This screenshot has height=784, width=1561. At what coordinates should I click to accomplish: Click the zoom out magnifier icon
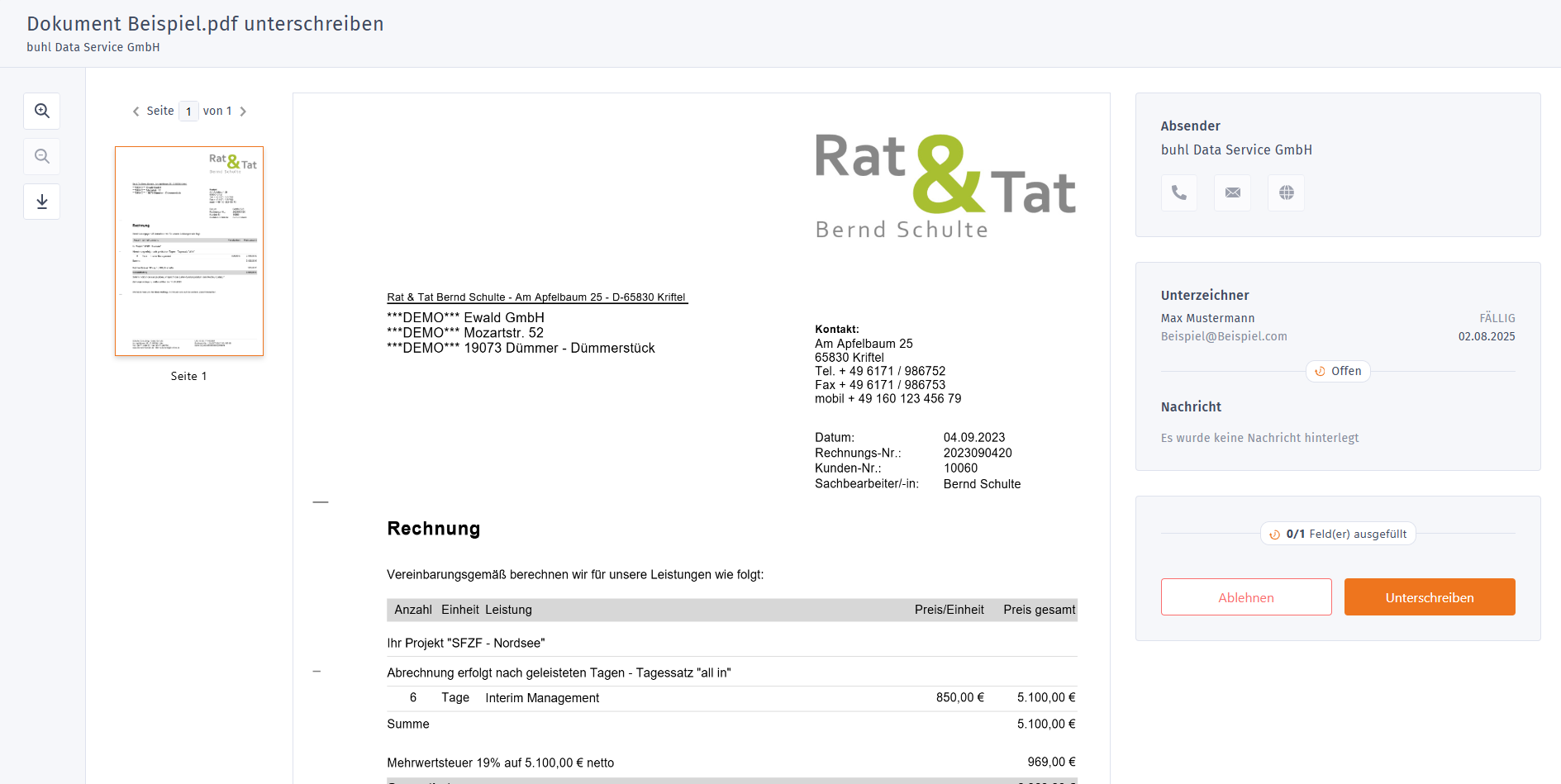tap(42, 156)
